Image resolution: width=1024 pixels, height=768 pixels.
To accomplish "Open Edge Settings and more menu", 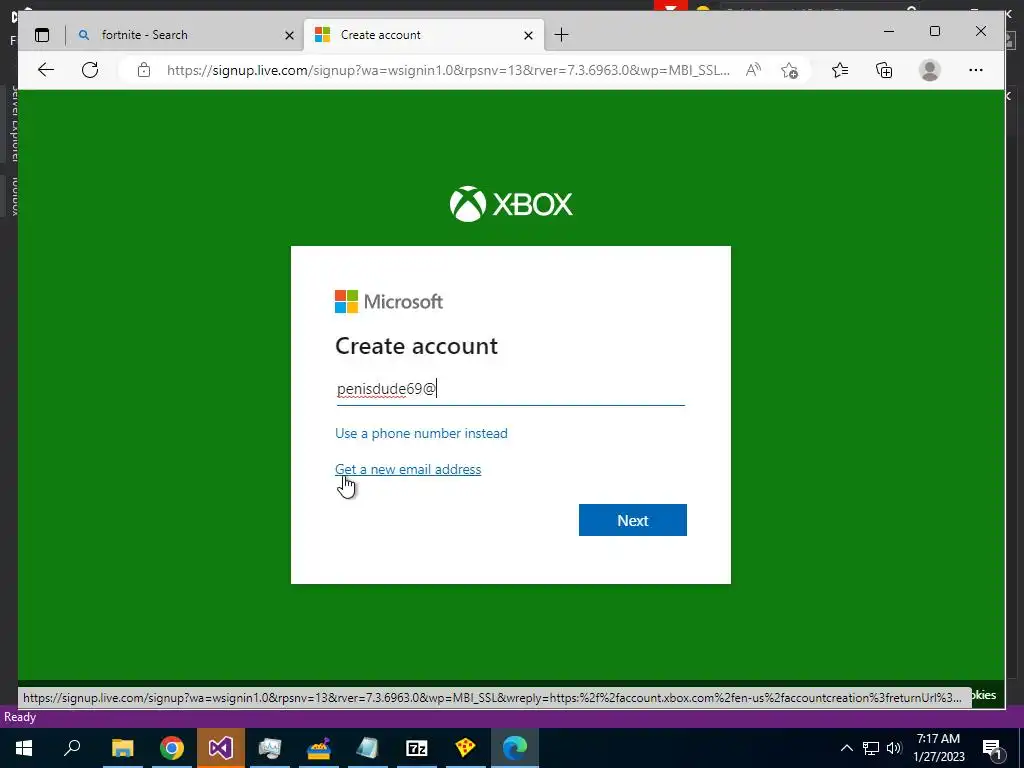I will click(976, 70).
